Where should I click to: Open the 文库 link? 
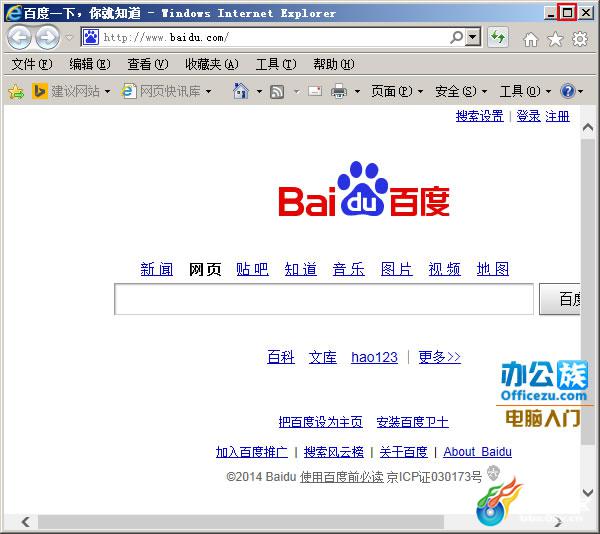(x=323, y=357)
